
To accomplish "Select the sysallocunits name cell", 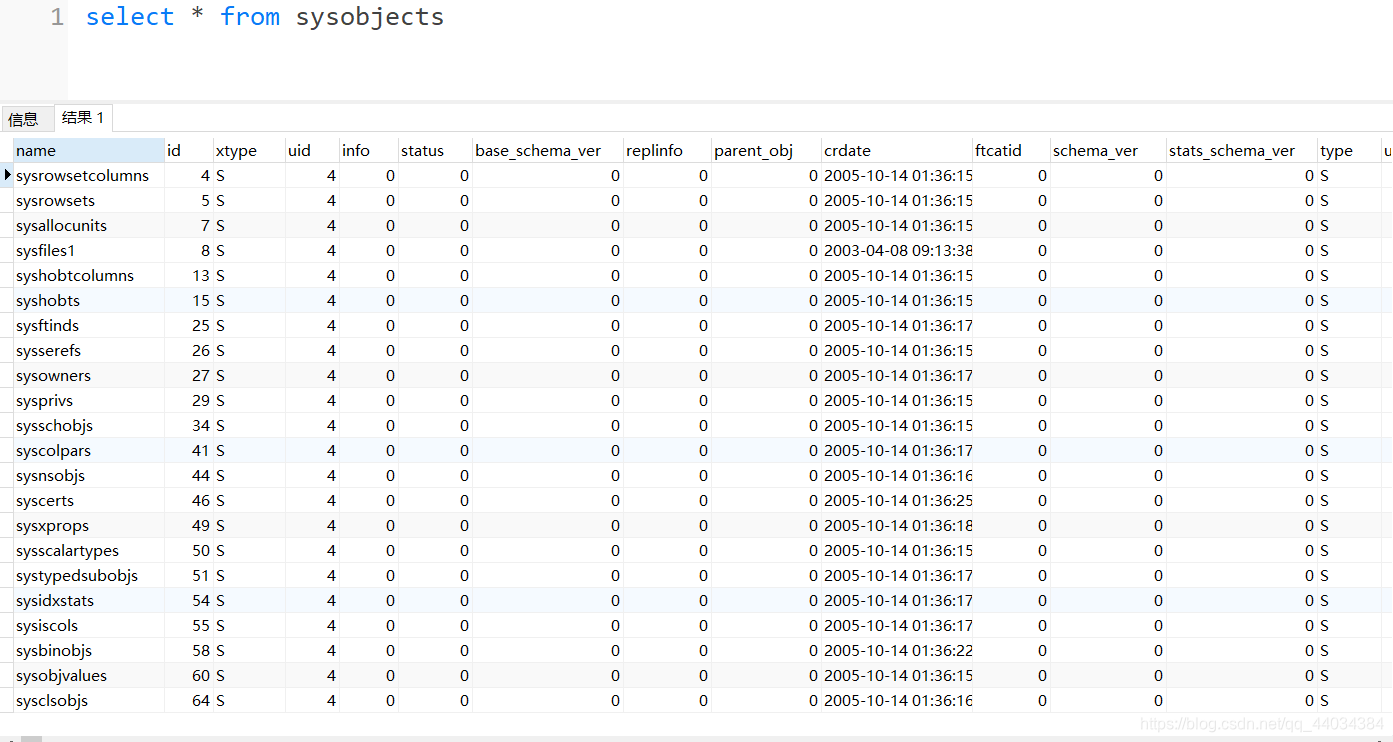I will click(x=89, y=225).
